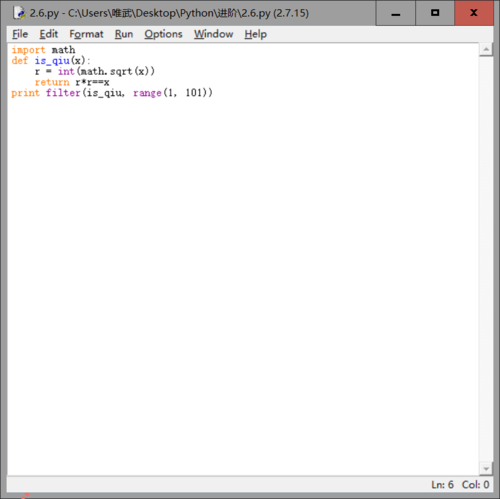This screenshot has width=500, height=499.
Task: Open the Window menu
Action: [x=214, y=34]
